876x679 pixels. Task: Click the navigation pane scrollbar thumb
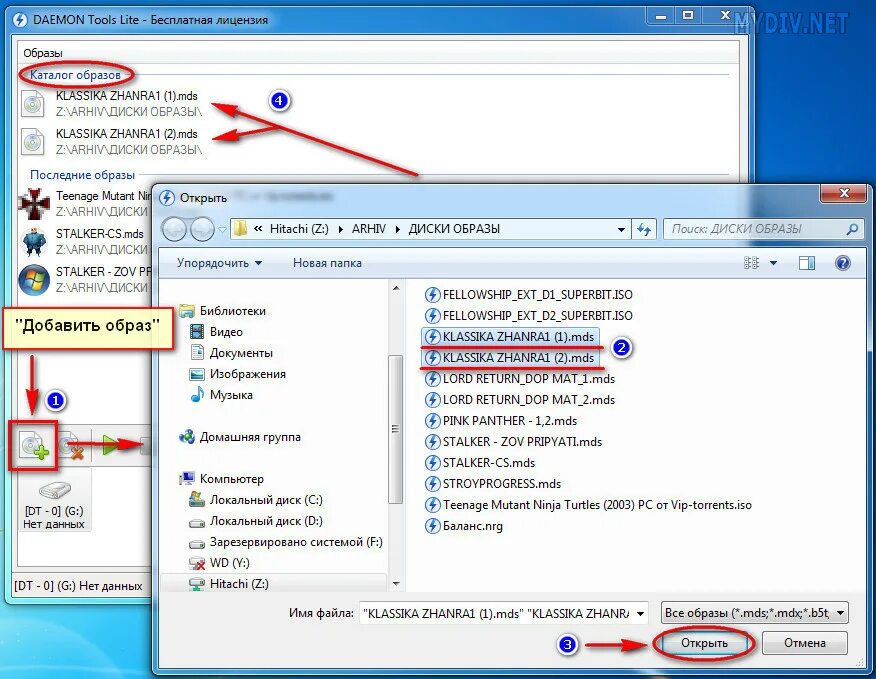pos(396,429)
